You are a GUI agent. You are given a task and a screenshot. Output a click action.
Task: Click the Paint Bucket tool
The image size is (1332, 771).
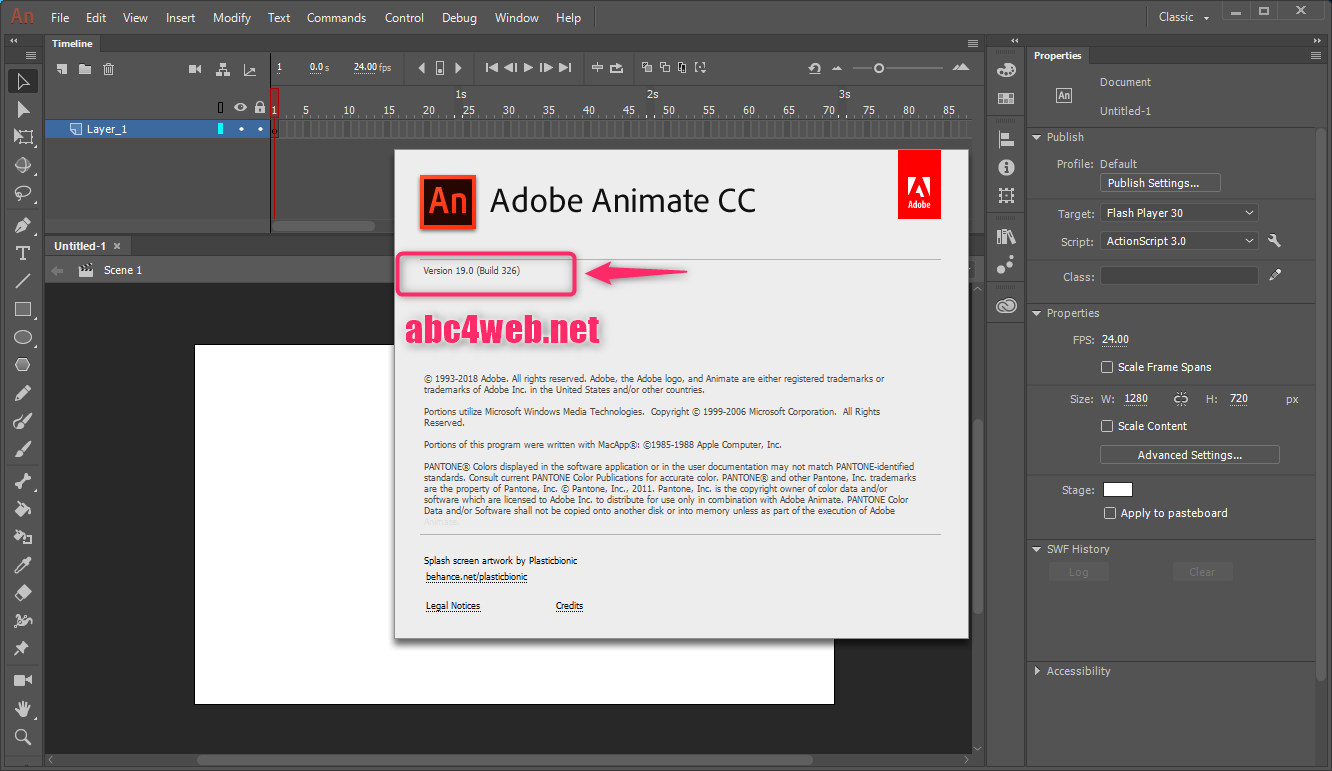click(x=22, y=509)
